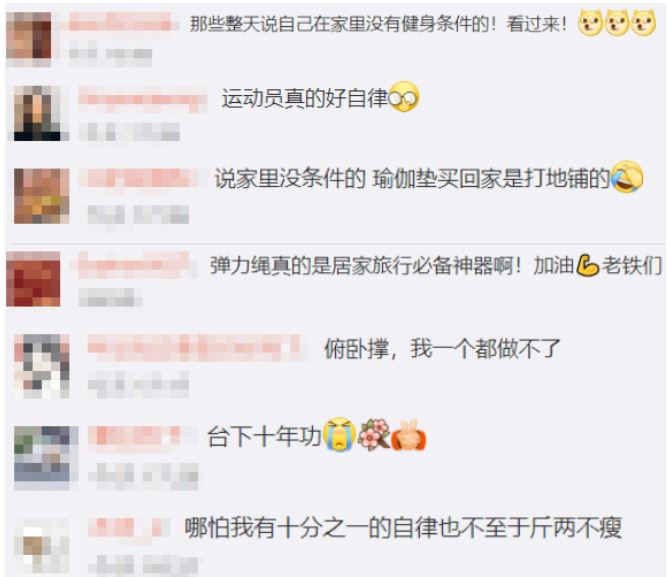Open the red avatar beside 弹力绳 comment

point(33,279)
